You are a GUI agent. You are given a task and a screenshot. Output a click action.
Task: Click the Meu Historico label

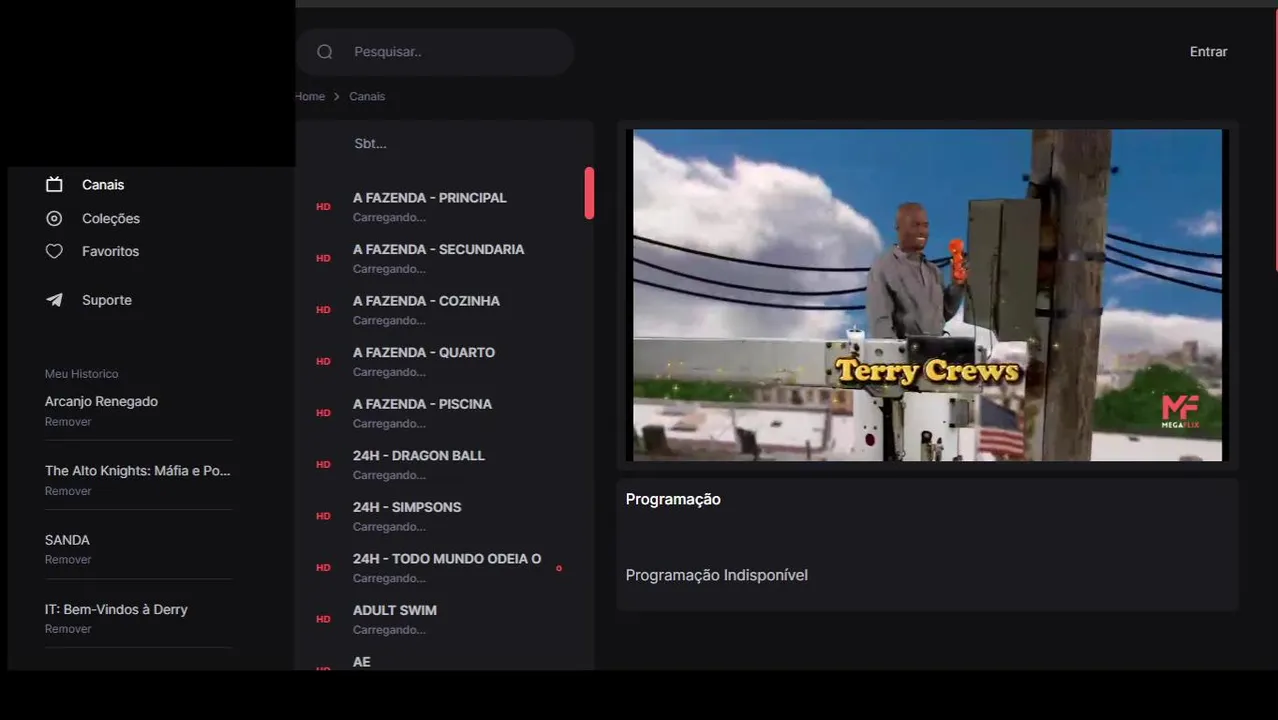pyautogui.click(x=81, y=374)
